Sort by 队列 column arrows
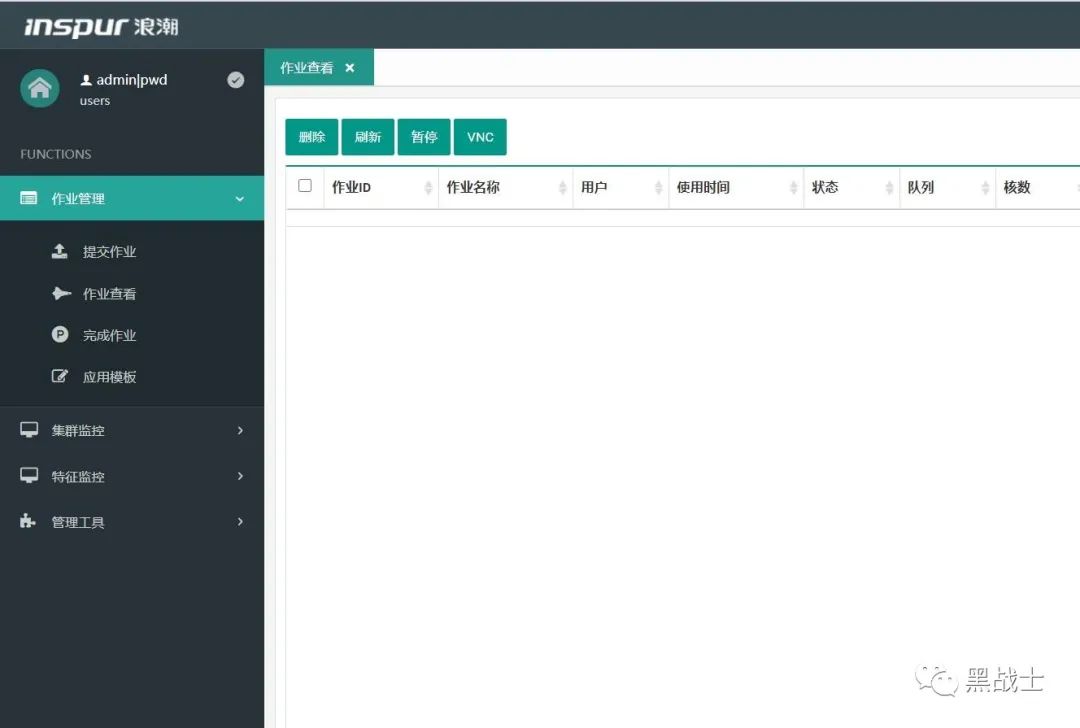This screenshot has height=728, width=1080. (986, 187)
